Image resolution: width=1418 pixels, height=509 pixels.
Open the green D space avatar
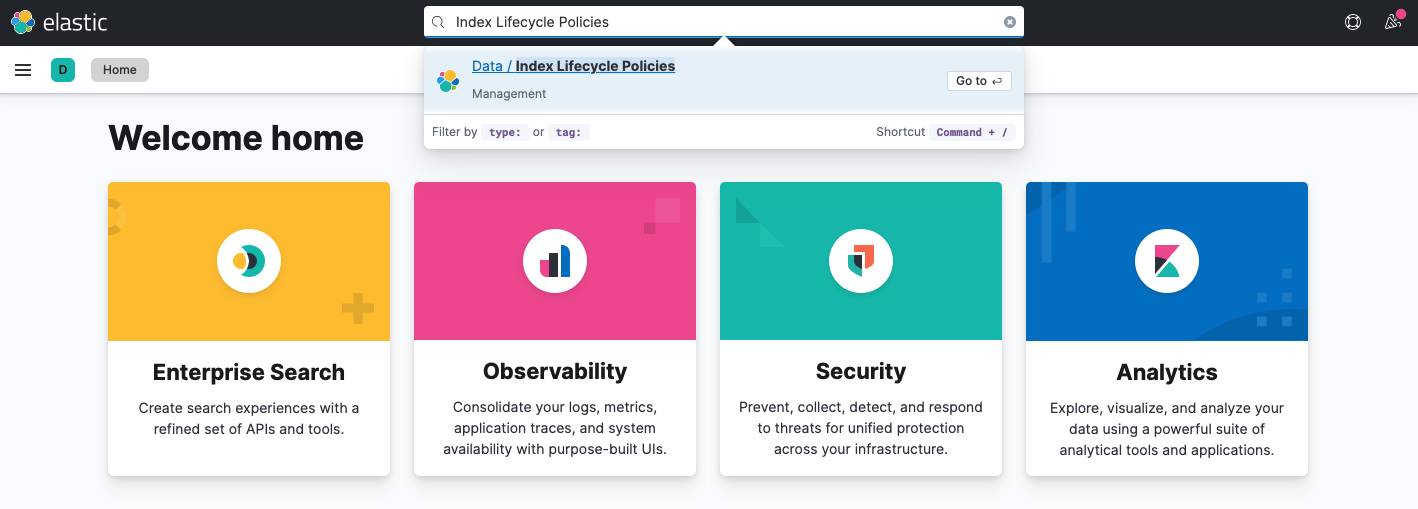63,70
